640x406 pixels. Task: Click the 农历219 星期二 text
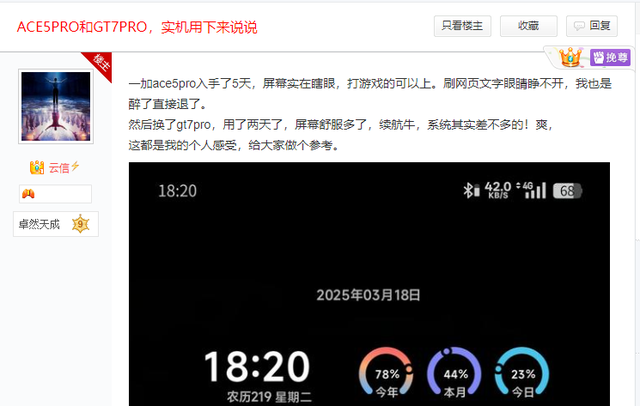269,397
